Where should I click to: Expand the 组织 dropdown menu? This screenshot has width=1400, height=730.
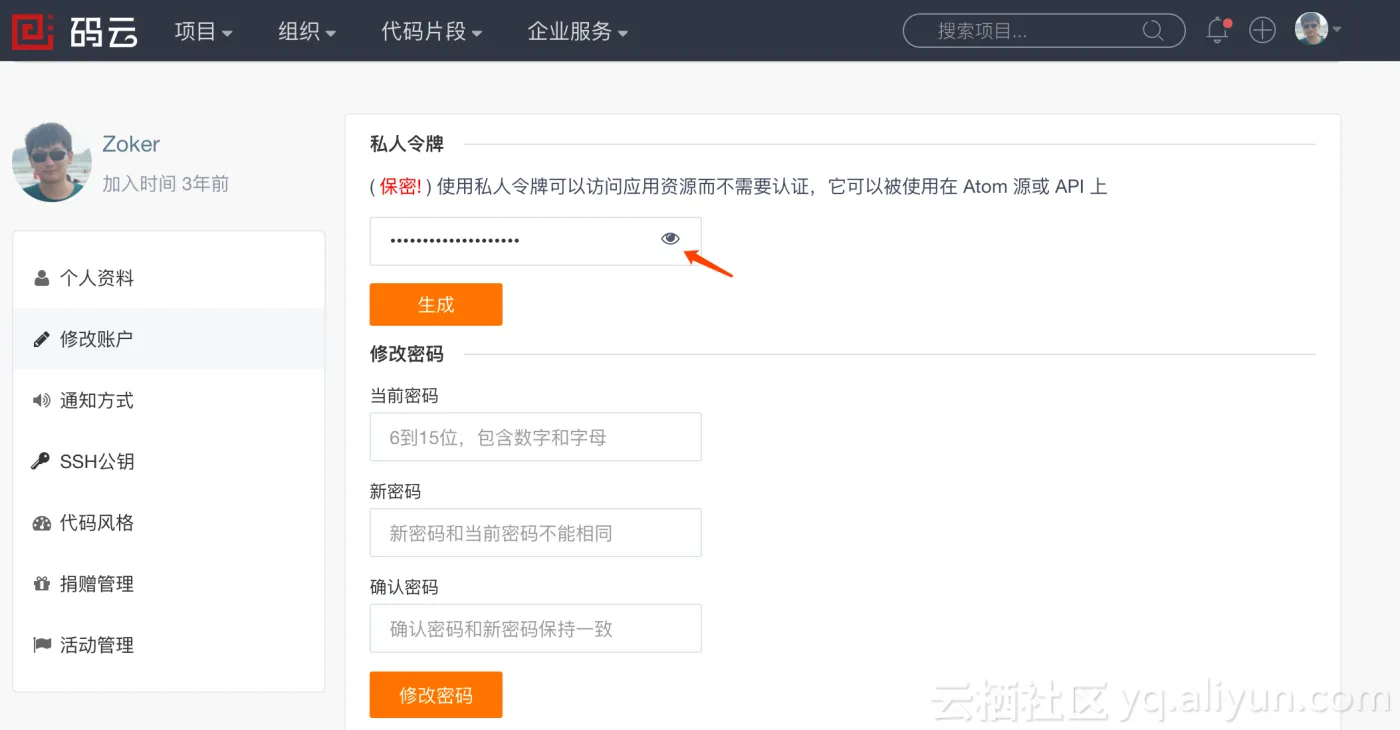(306, 32)
